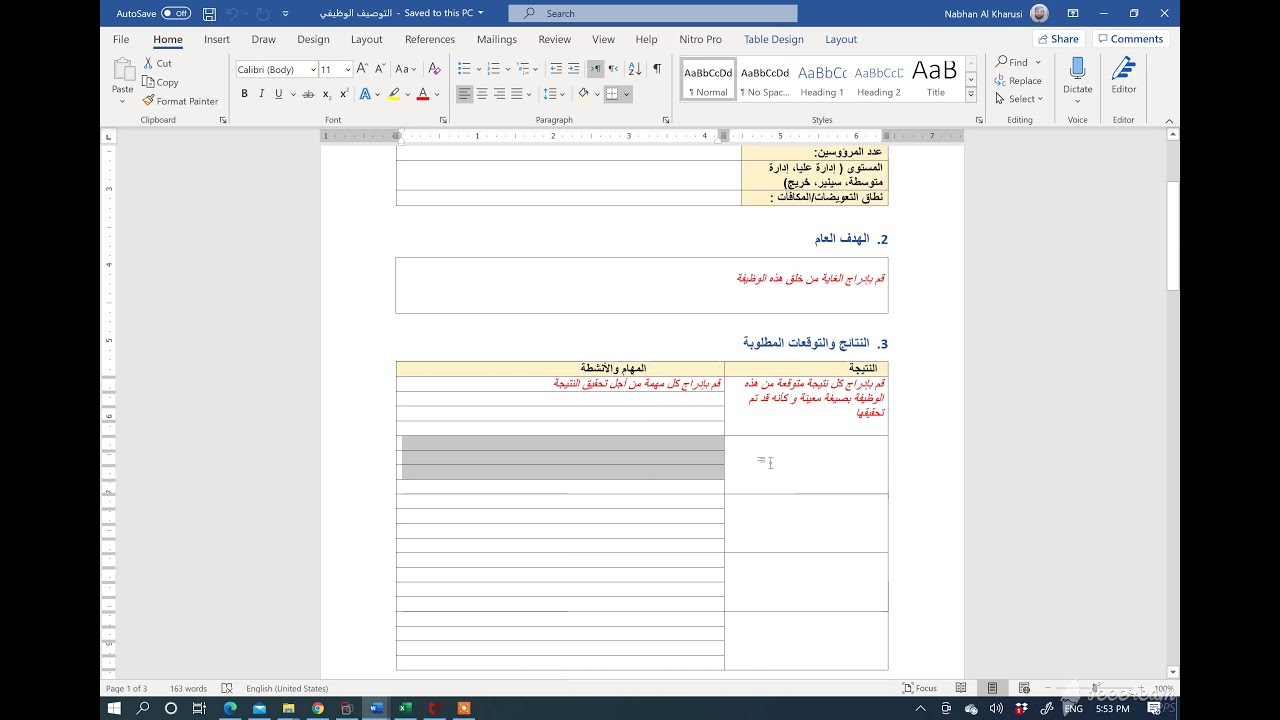Click the Cut scissors icon
This screenshot has height=720, width=1280.
tap(148, 63)
